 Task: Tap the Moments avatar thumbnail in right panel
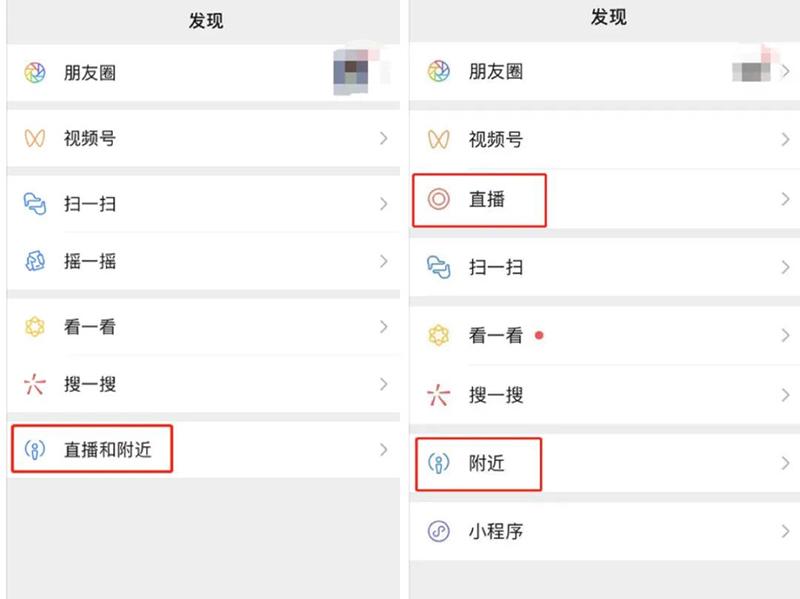(x=752, y=70)
